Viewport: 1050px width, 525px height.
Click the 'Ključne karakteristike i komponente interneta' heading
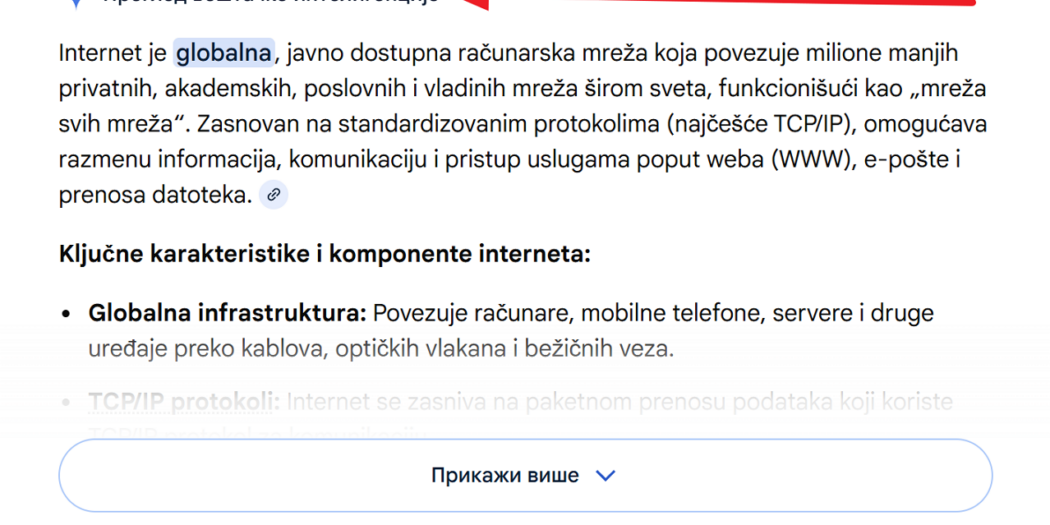tap(325, 254)
